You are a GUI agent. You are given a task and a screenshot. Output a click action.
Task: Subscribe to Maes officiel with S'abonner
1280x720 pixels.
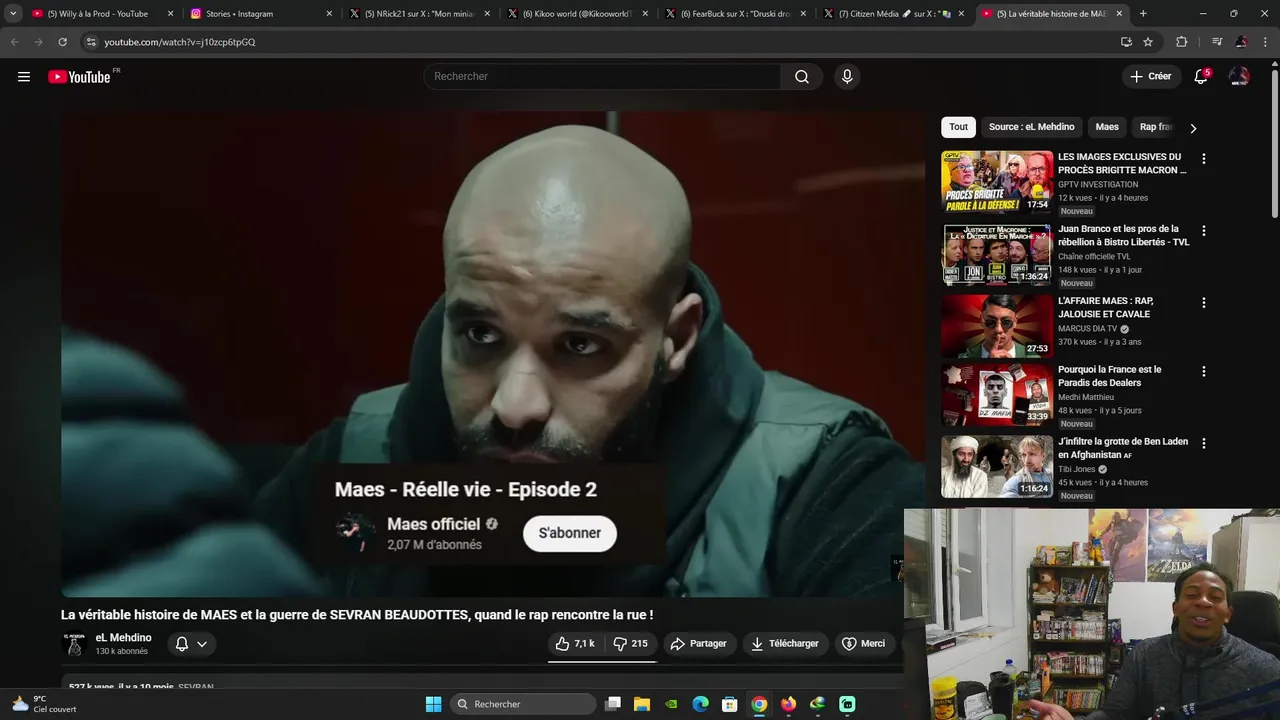(x=570, y=533)
